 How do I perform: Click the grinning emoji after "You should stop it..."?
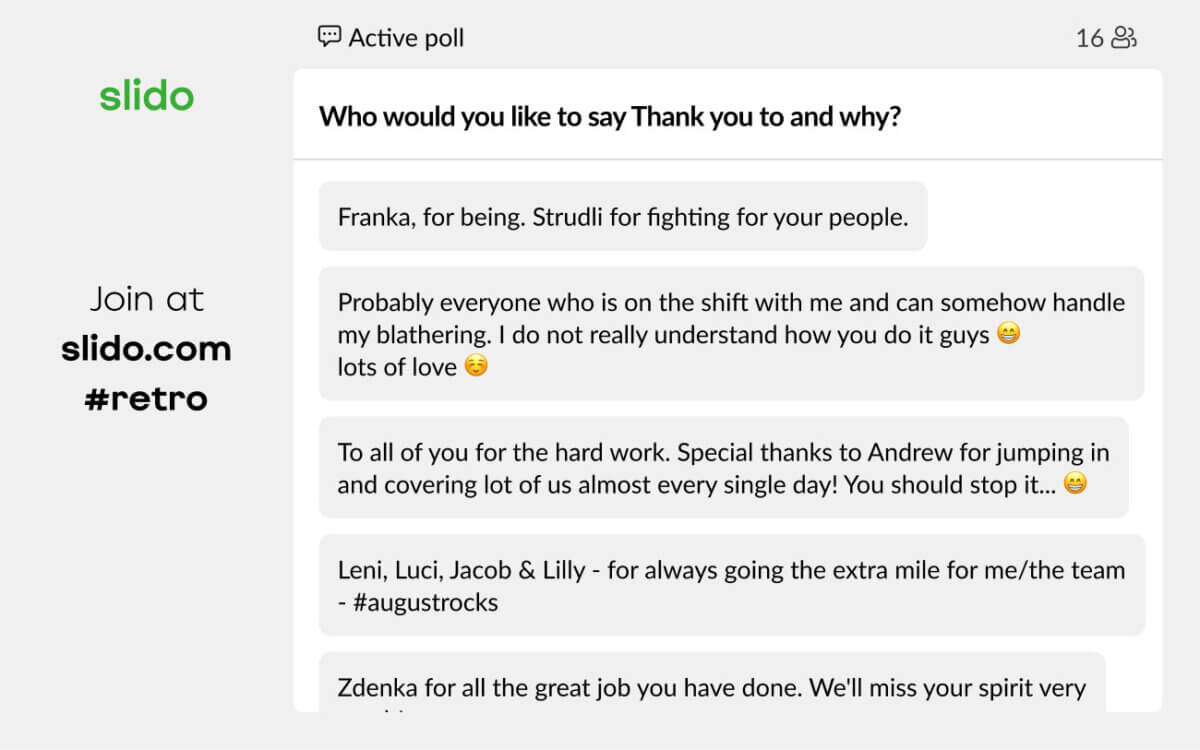1075,485
